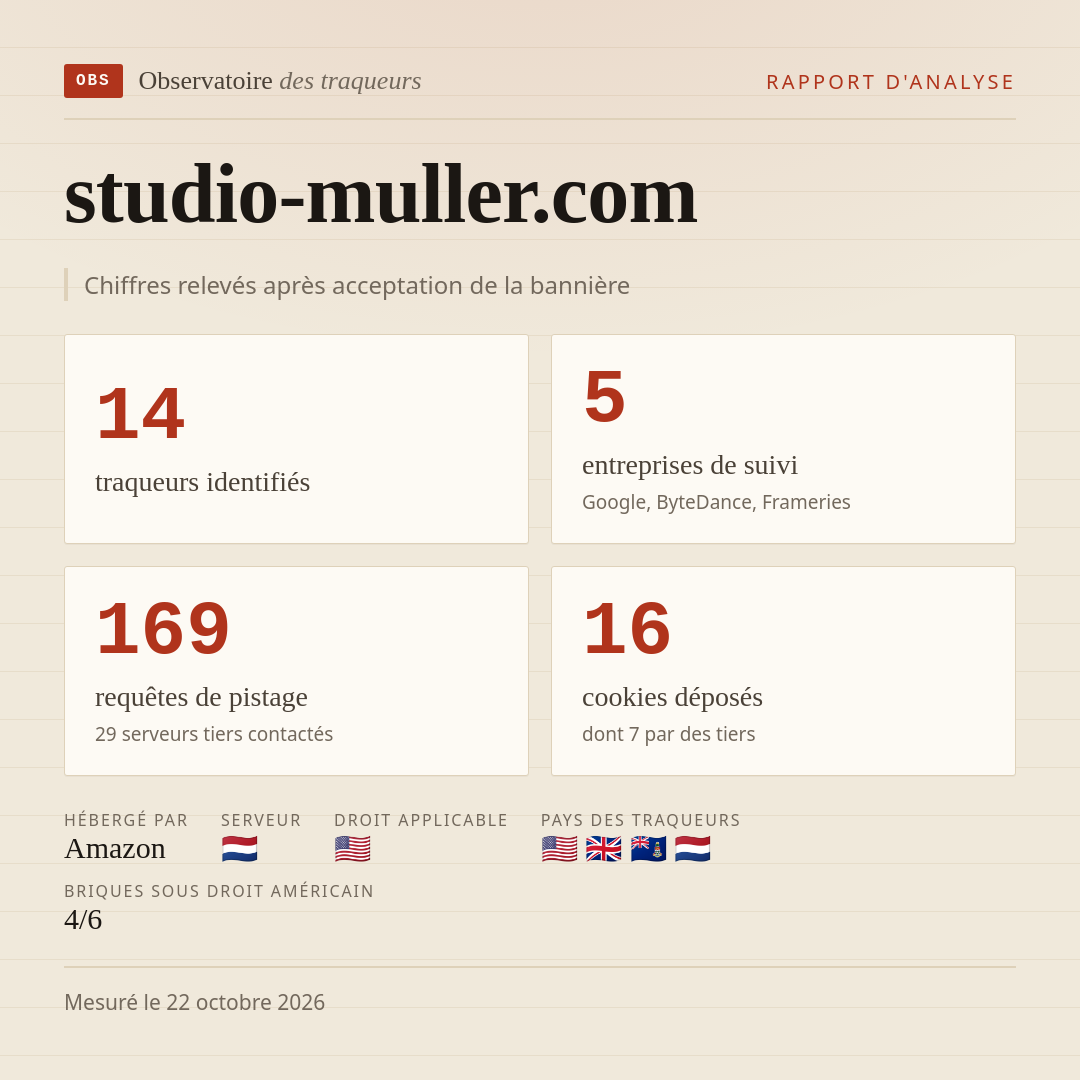Select the 5 entreprises de suivi card
Image resolution: width=1080 pixels, height=1080 pixels.
783,439
